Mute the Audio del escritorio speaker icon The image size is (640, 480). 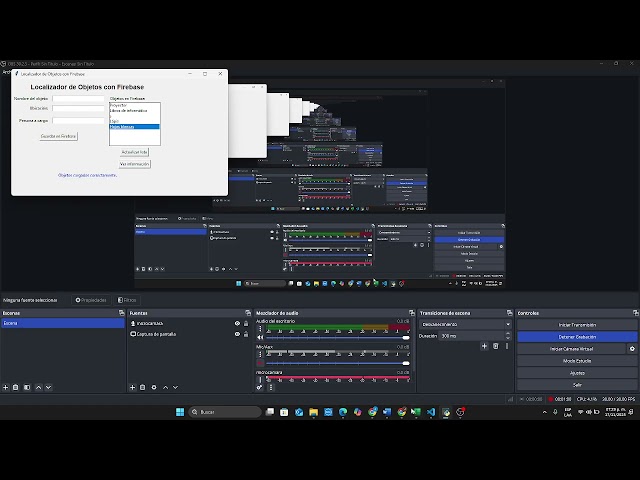(x=260, y=338)
